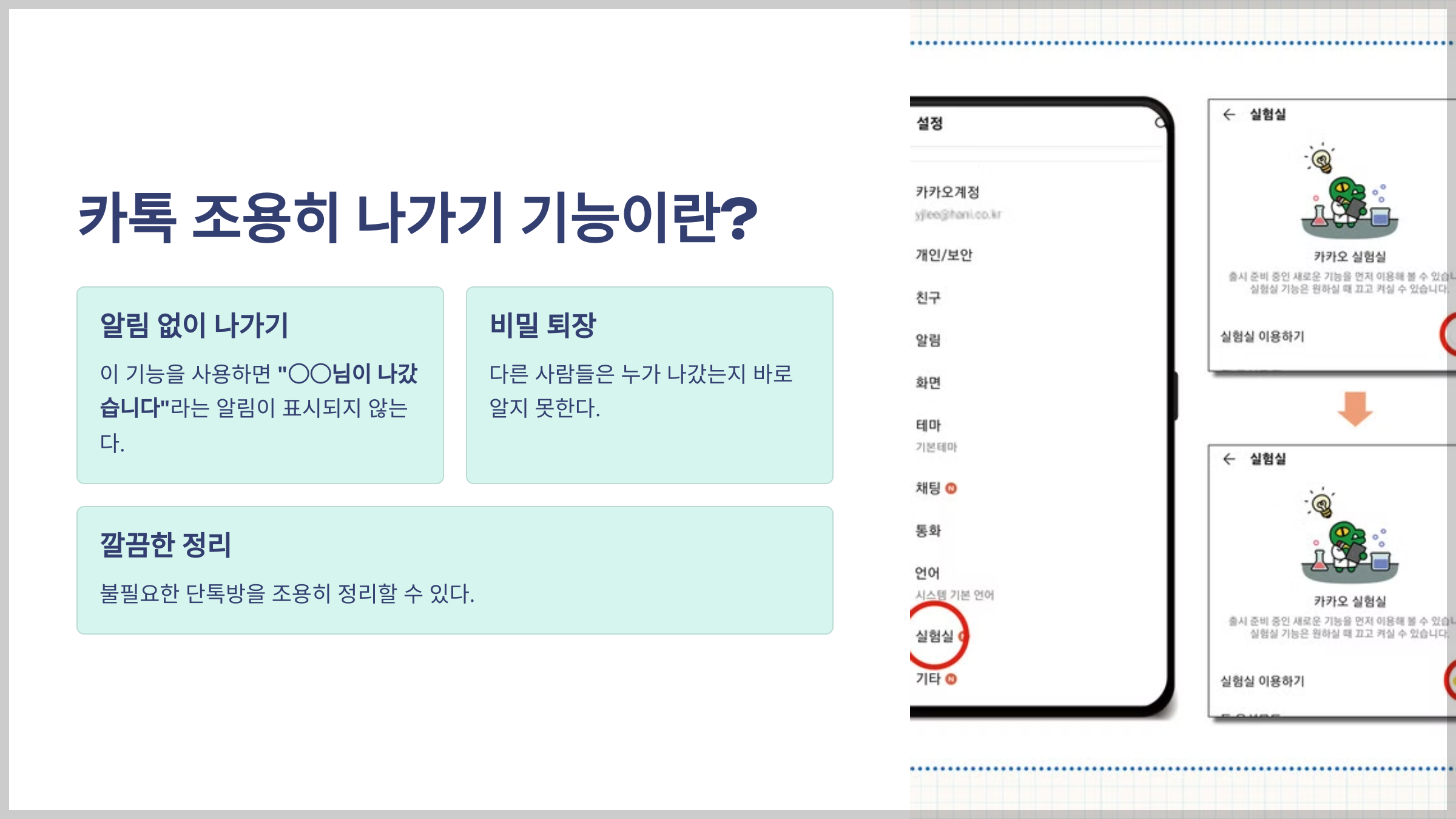The width and height of the screenshot is (1456, 819).
Task: Click red N badge next to 기타
Action: (951, 679)
